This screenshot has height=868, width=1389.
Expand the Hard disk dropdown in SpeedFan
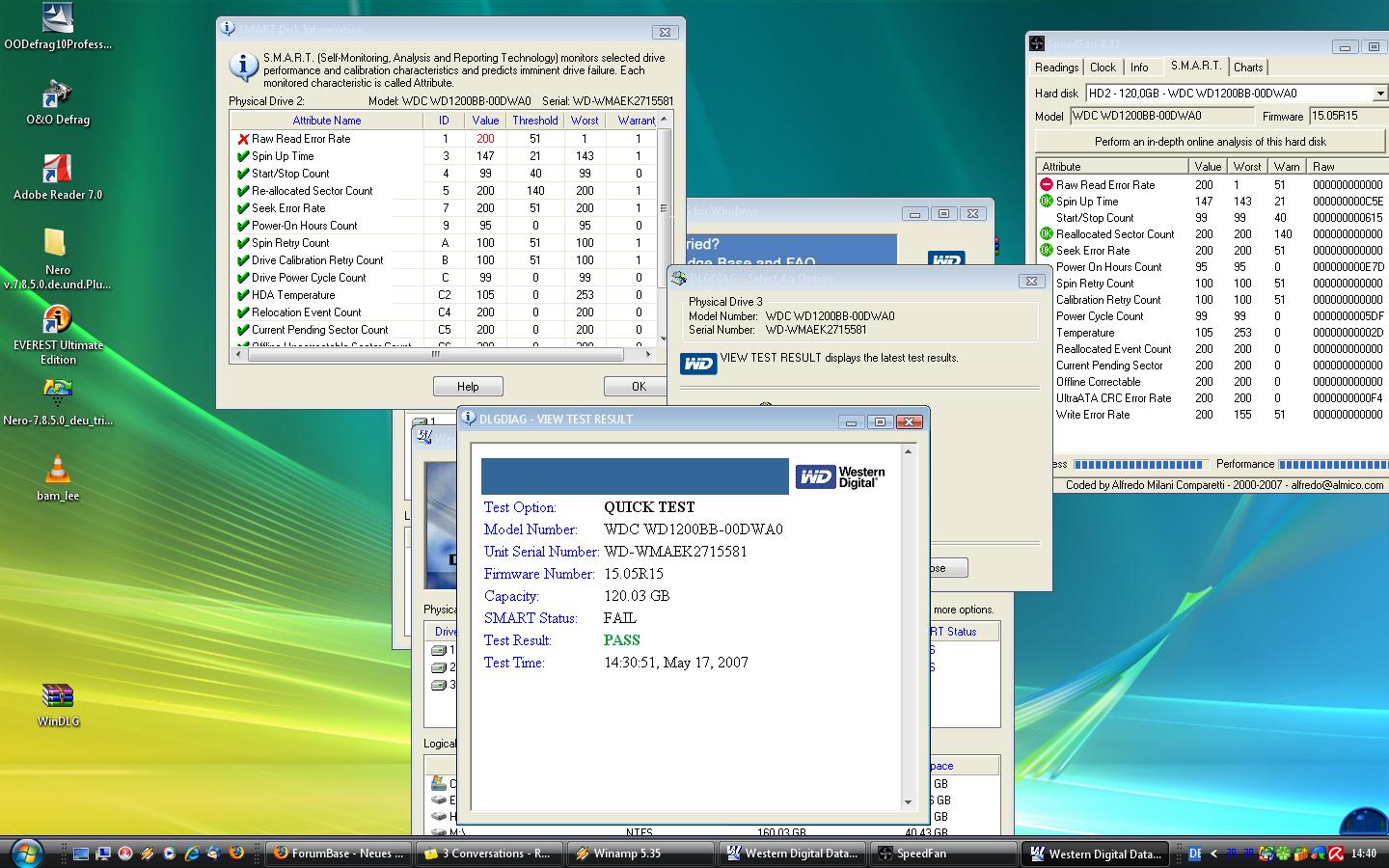tap(1379, 94)
